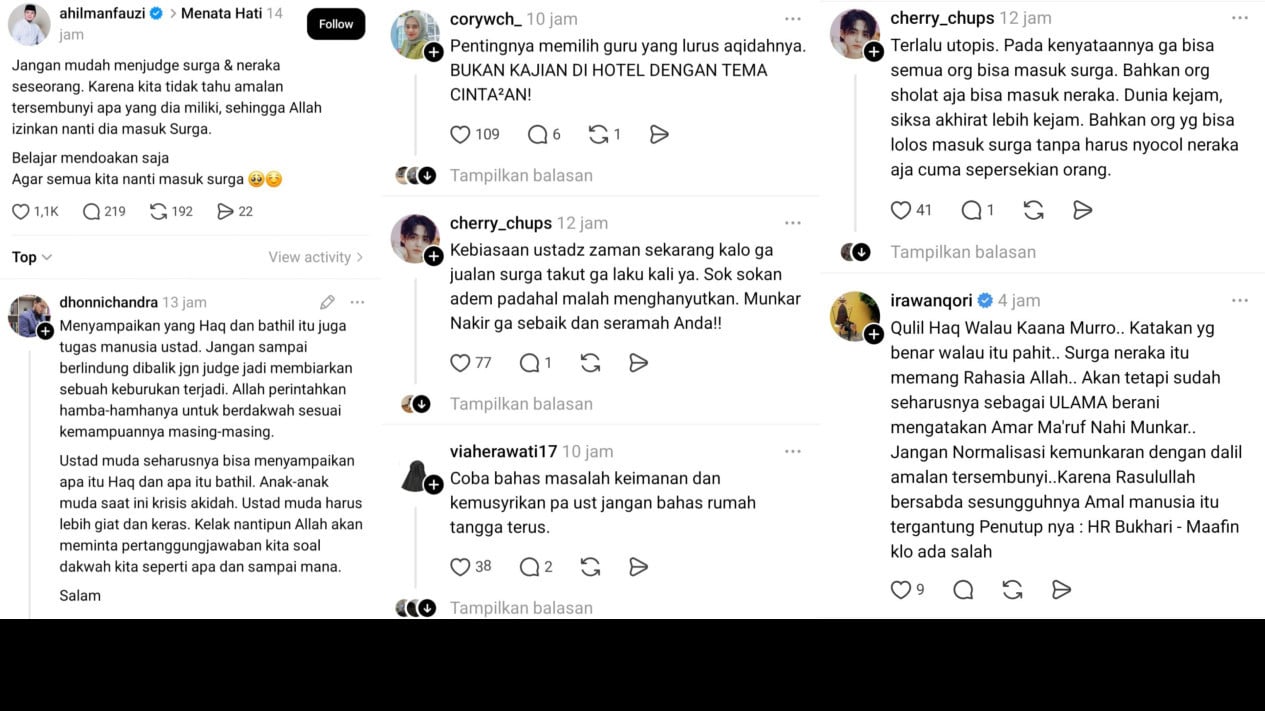The width and height of the screenshot is (1265, 711).
Task: Open three-dot menu on corywch_ comment
Action: (x=793, y=19)
